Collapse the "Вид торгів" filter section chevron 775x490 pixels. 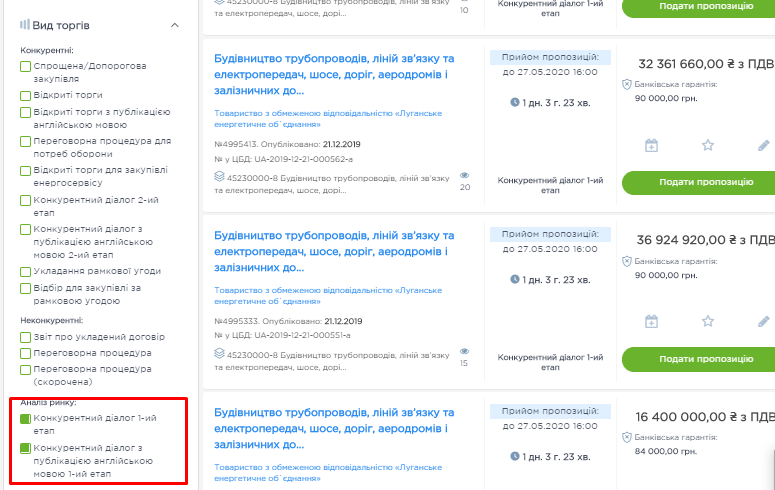coord(175,25)
